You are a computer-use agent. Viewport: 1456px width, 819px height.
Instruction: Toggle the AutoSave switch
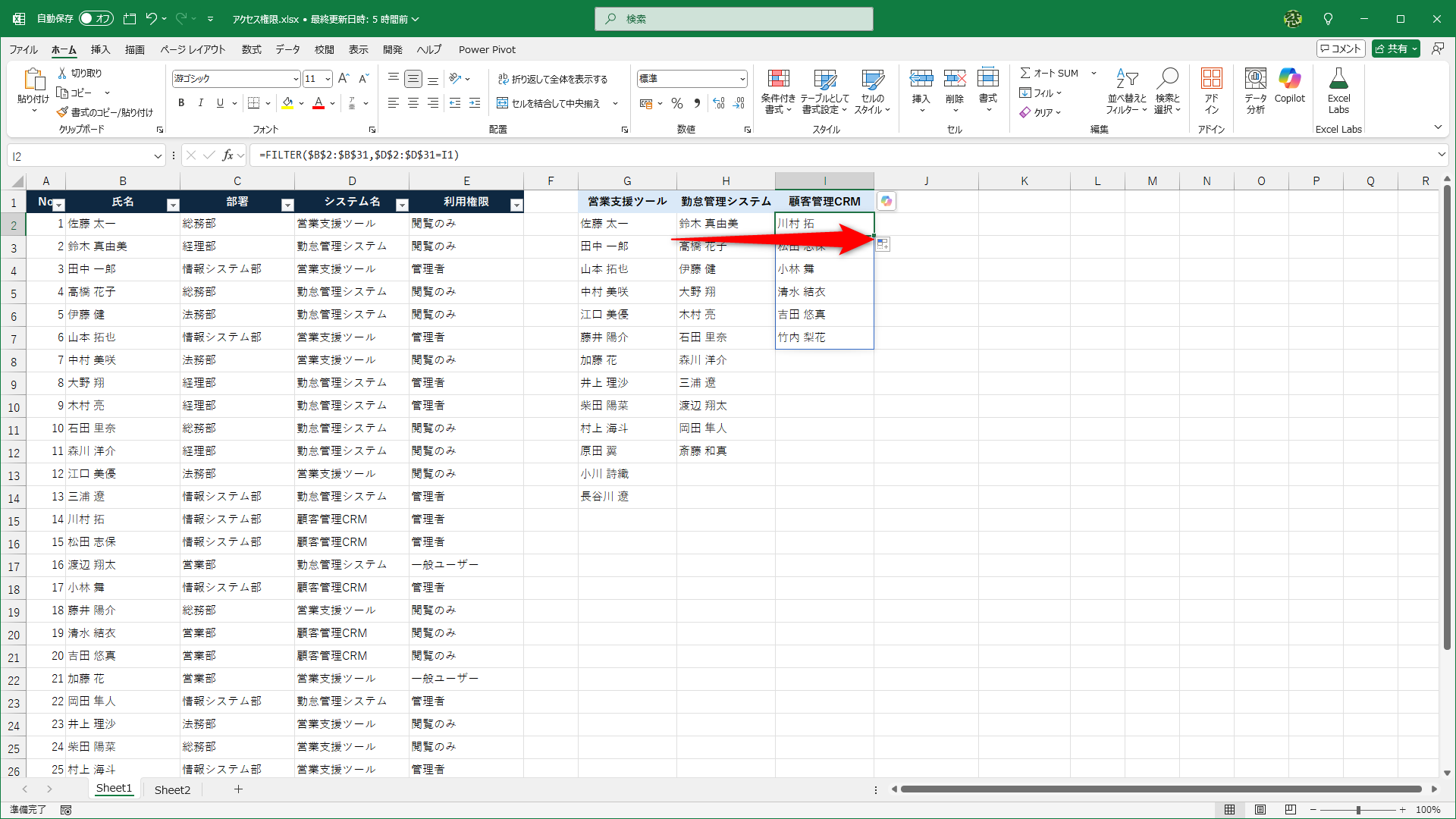(96, 18)
